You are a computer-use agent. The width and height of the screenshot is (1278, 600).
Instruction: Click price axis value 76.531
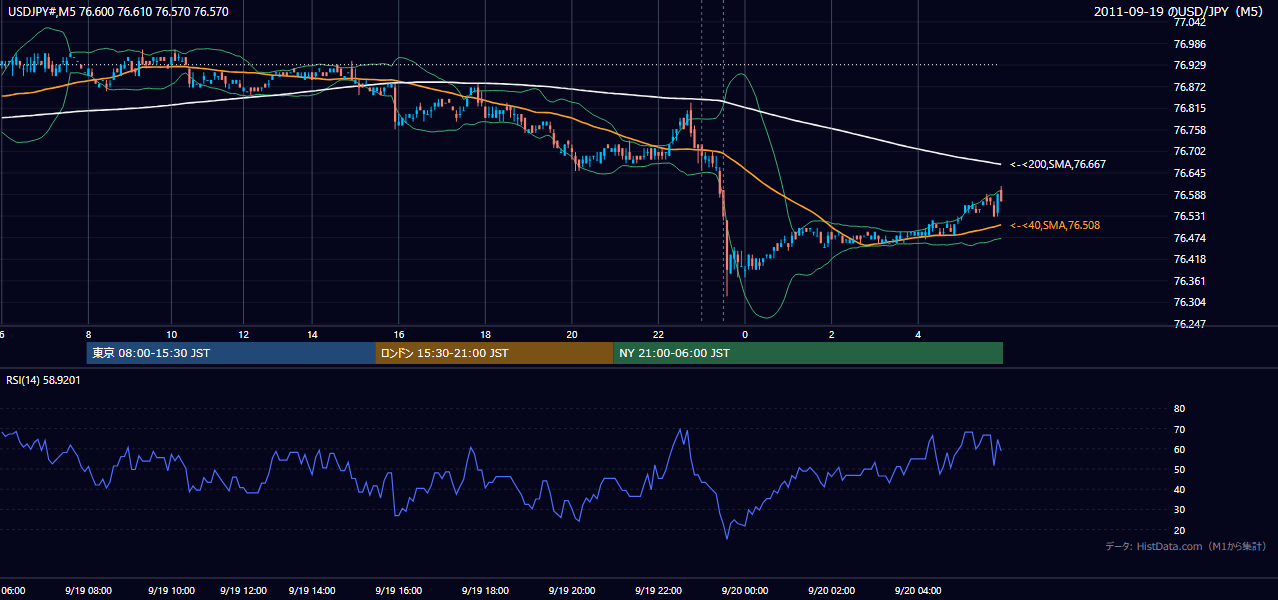coord(1191,216)
